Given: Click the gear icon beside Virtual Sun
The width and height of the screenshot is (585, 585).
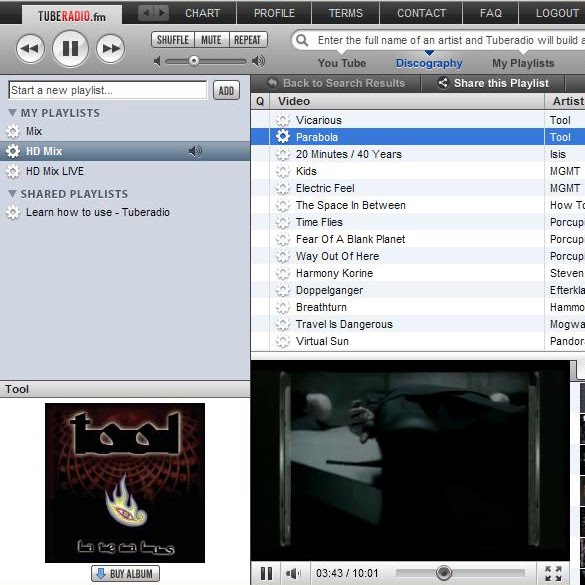Looking at the screenshot, I should [282, 341].
